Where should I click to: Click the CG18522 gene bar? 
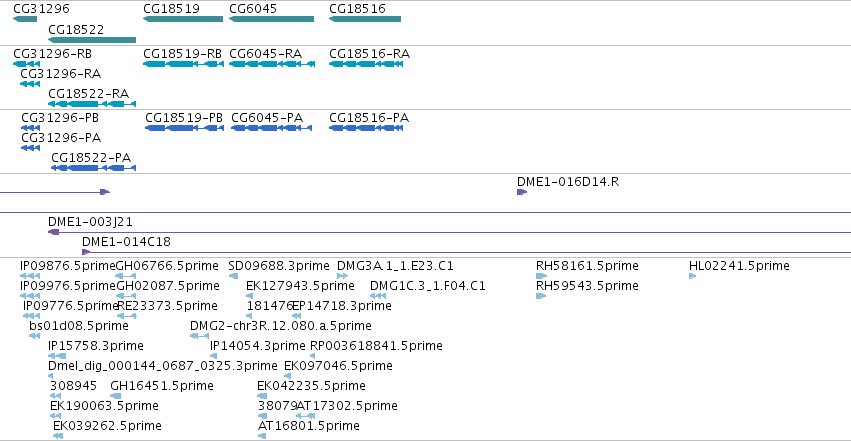click(92, 40)
